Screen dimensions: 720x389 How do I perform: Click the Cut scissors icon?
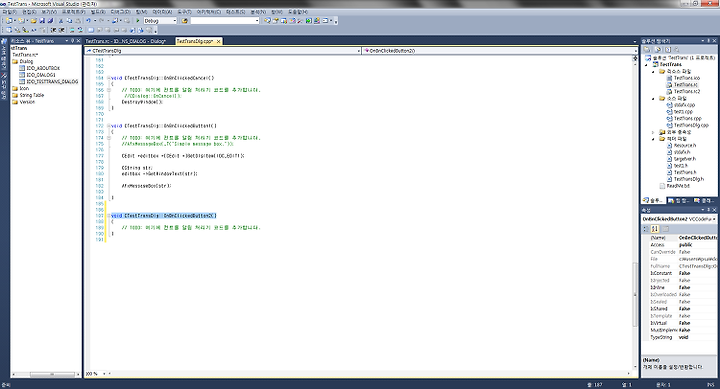tap(61, 21)
